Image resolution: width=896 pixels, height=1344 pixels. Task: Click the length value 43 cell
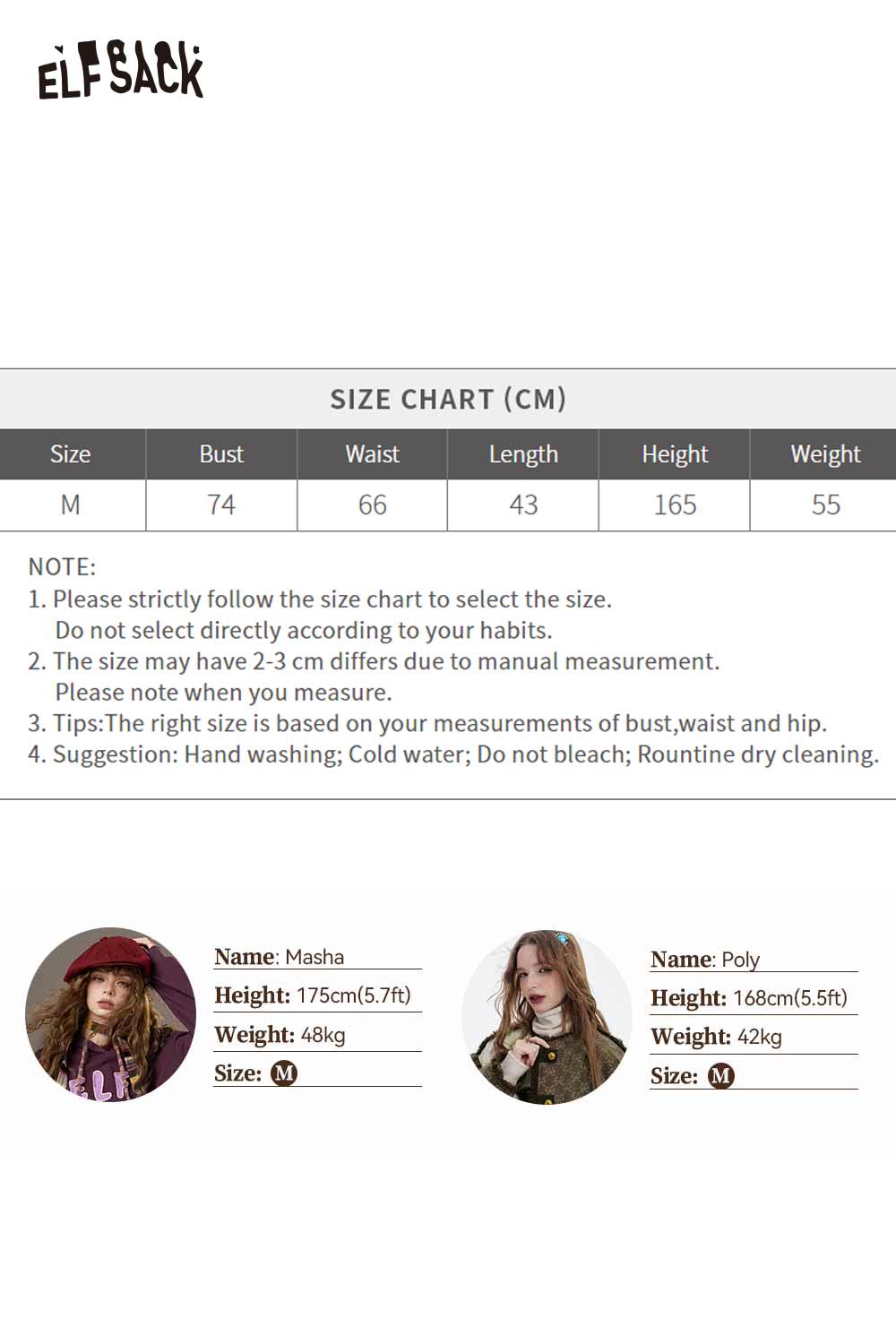[523, 505]
